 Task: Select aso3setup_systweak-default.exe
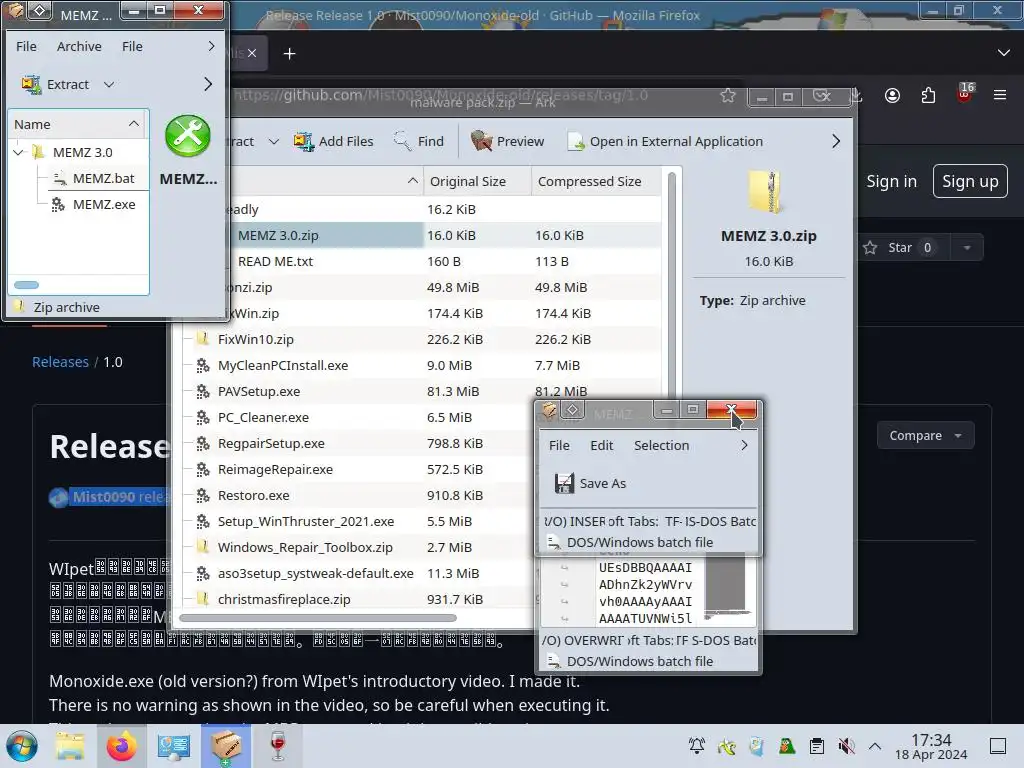coord(315,573)
